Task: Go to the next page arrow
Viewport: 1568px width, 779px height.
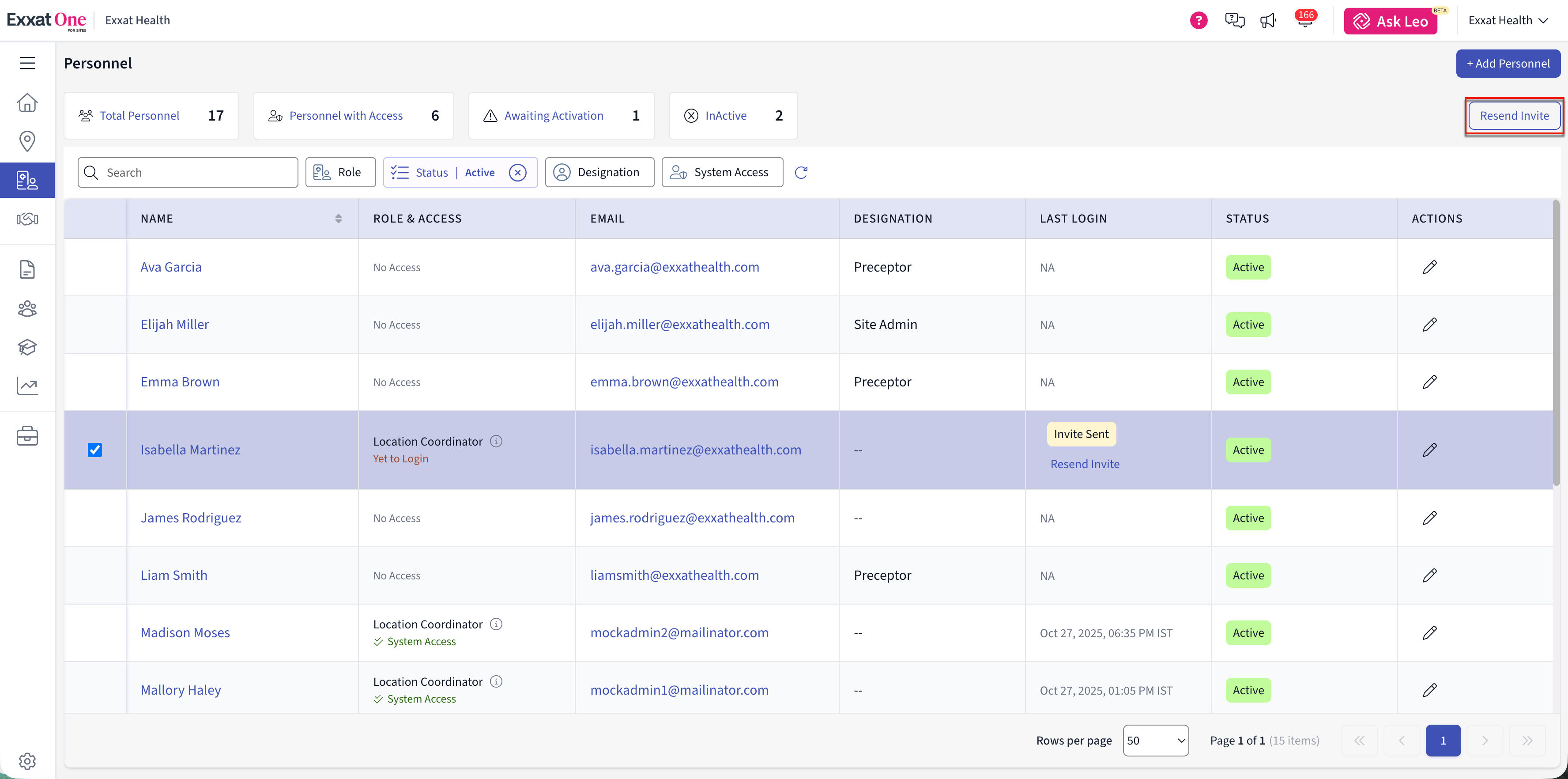Action: click(x=1485, y=741)
